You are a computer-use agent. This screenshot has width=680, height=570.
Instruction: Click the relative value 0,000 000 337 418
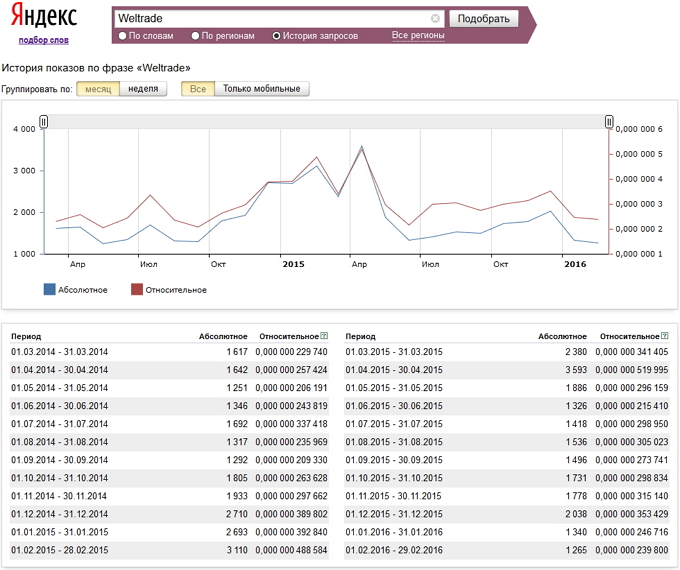tap(291, 424)
